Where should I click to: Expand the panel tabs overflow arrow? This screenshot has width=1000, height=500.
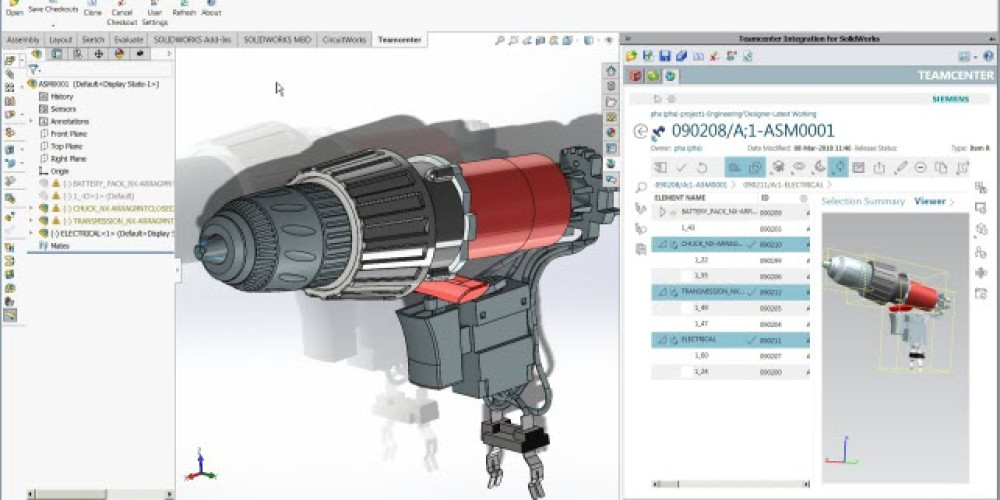pyautogui.click(x=169, y=54)
